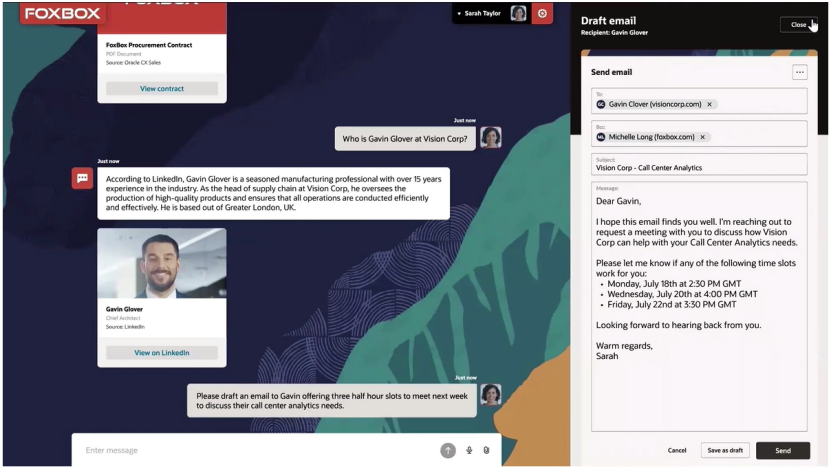Screen dimensions: 831x467
Task: Click the FOXBOX logo
Action: pos(63,13)
